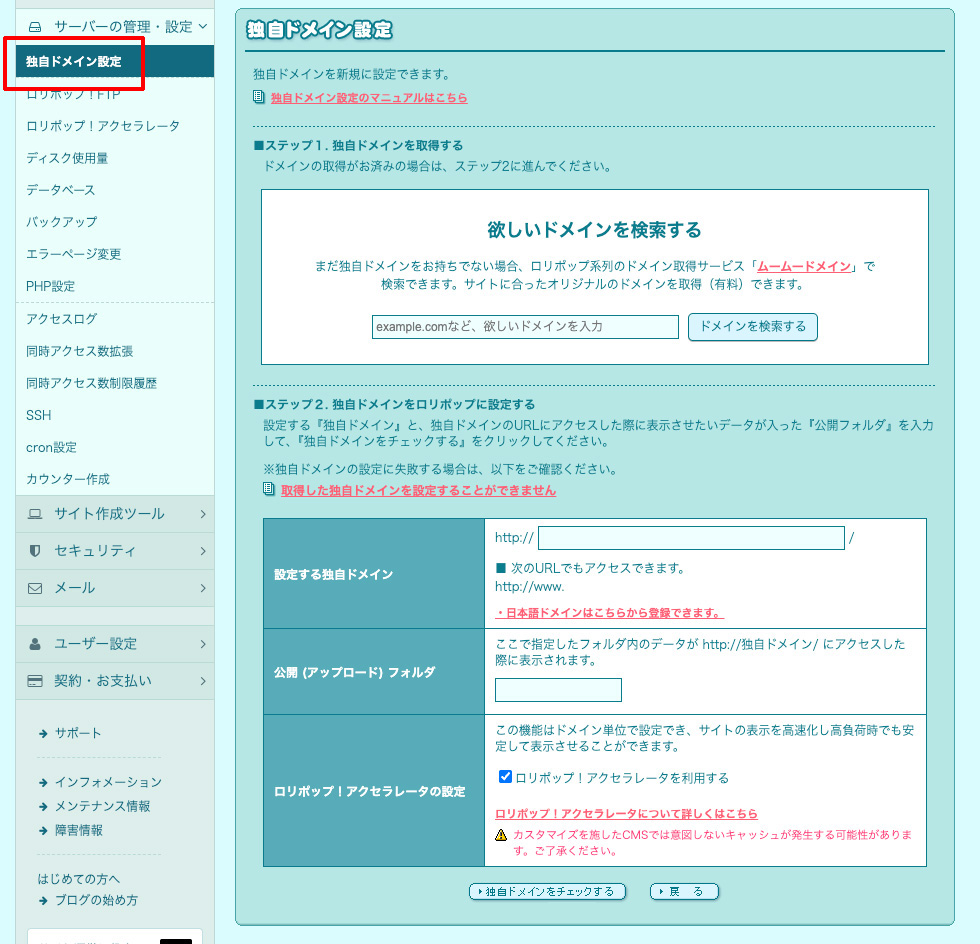This screenshot has height=944, width=980.
Task: Collapse the サーバーの管理・設定 chevron
Action: coord(202,26)
